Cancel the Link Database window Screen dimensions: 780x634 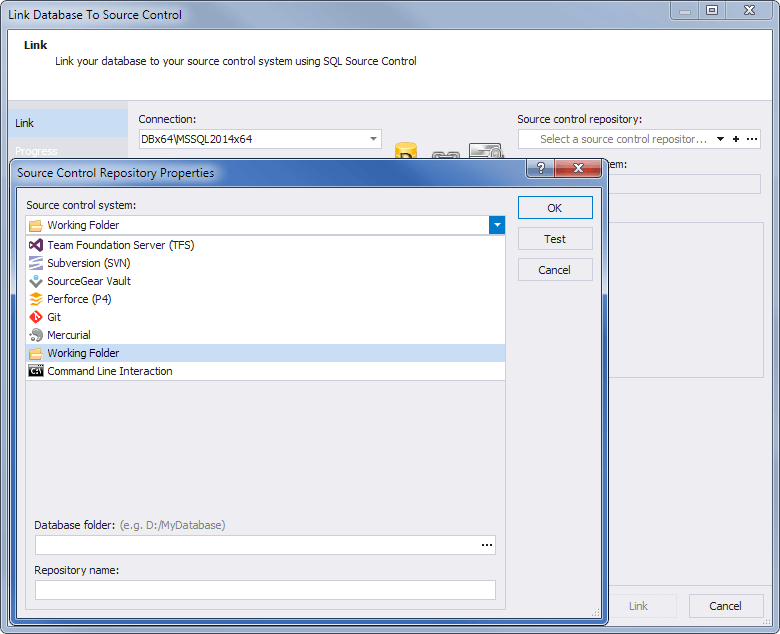tap(726, 606)
